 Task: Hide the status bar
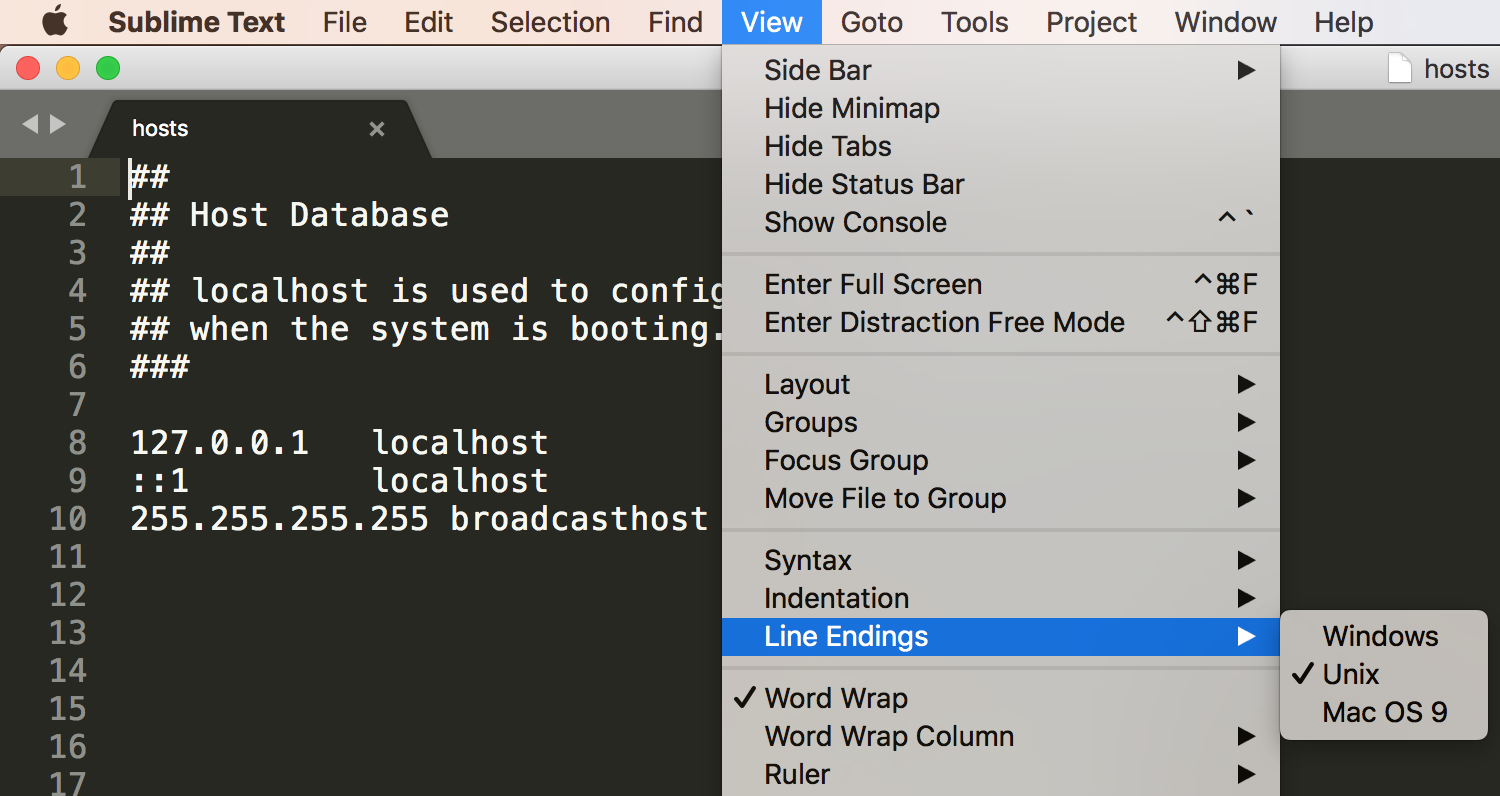click(1001, 184)
